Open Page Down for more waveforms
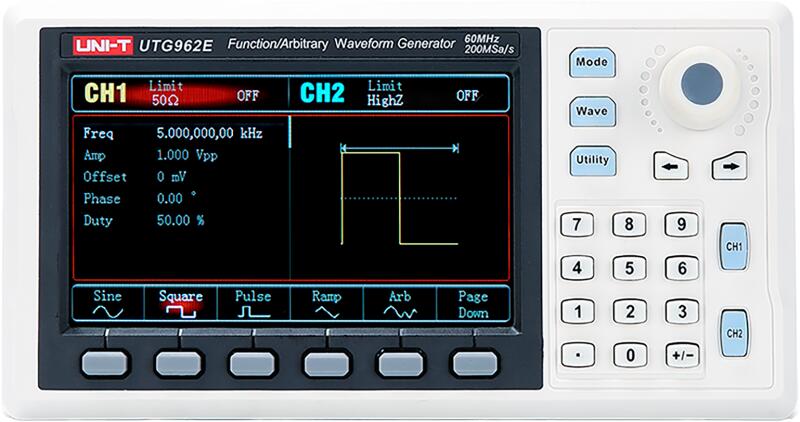 click(472, 304)
